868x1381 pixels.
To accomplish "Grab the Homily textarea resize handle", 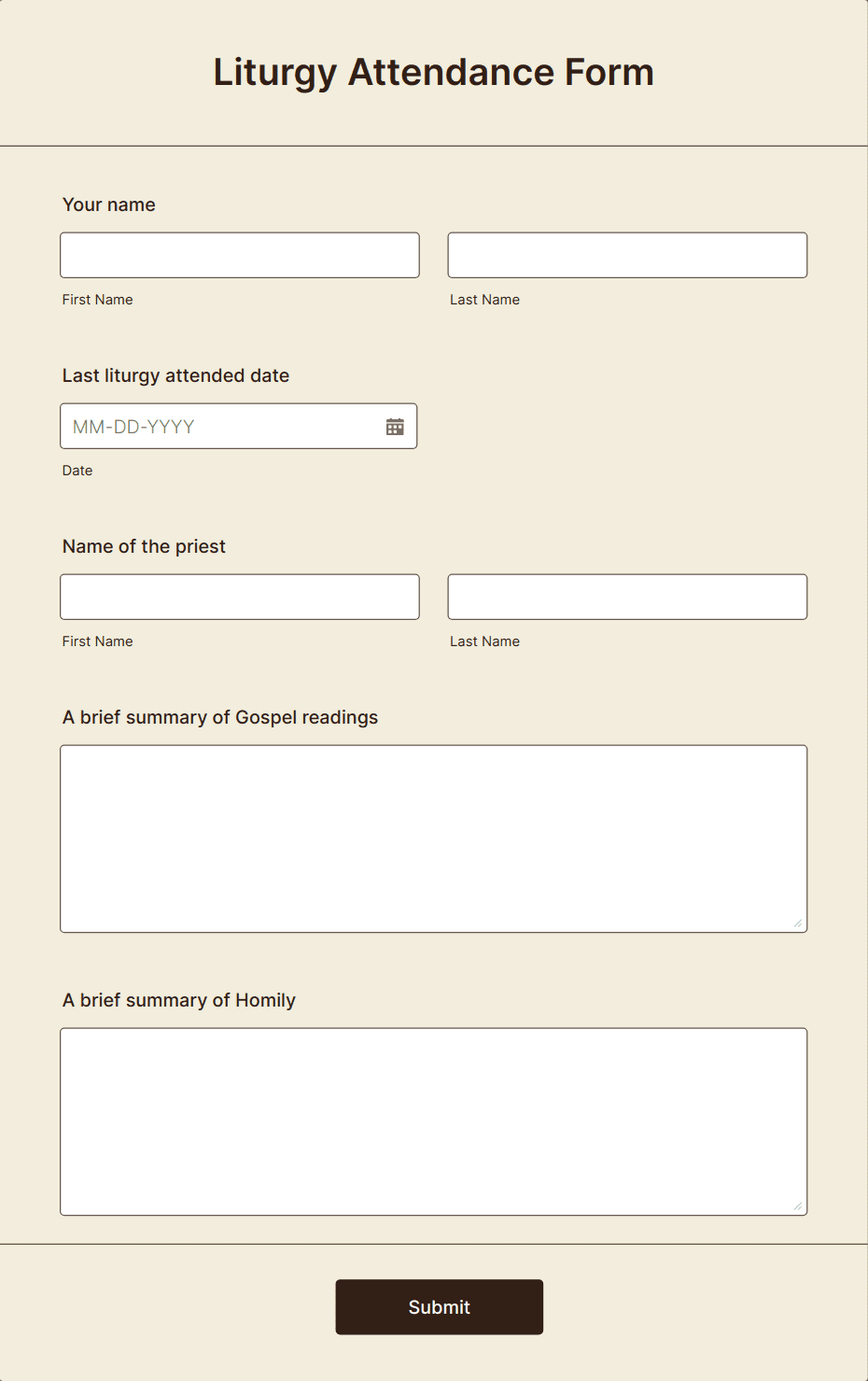I will [798, 1206].
